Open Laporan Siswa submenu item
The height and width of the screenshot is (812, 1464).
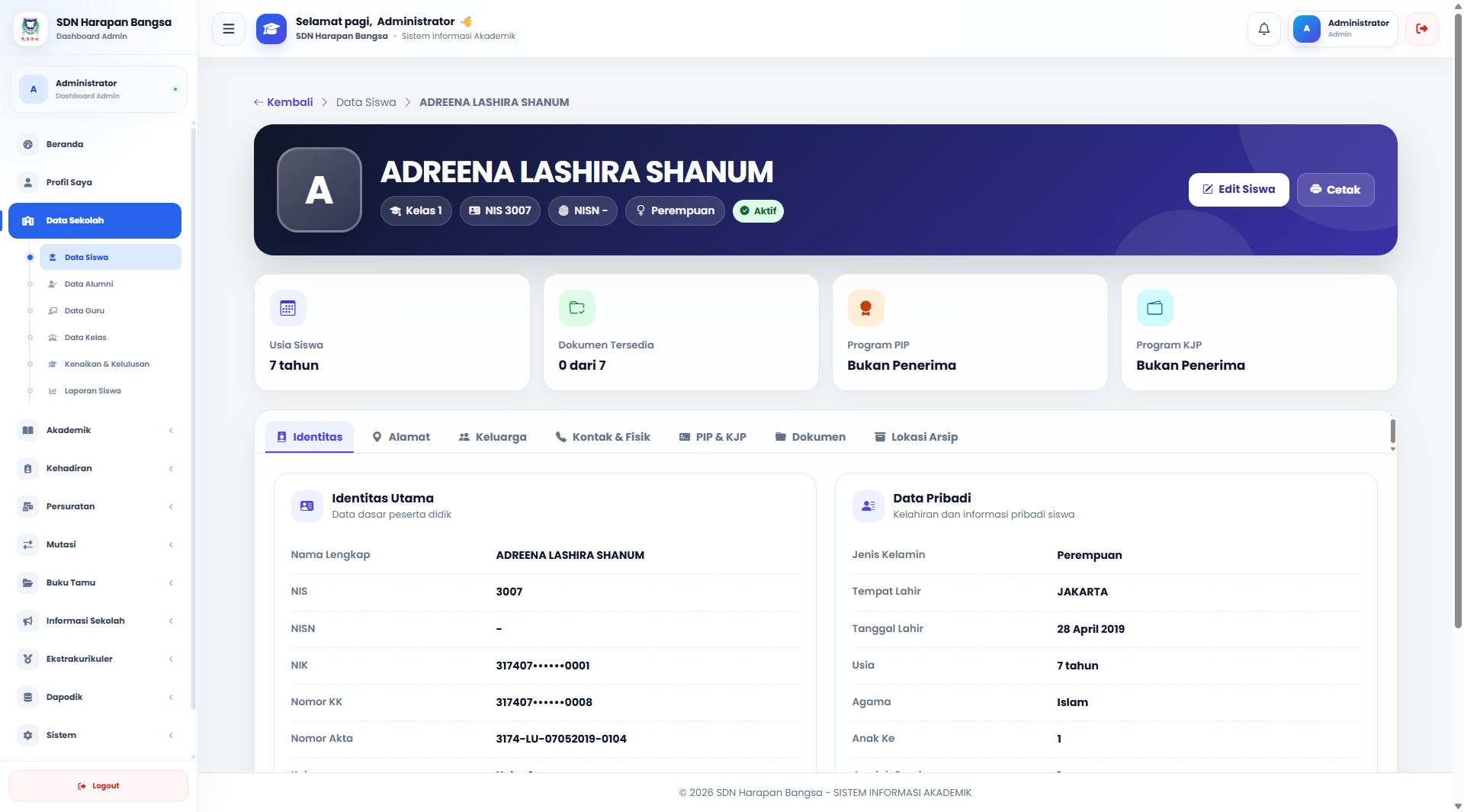click(111, 390)
